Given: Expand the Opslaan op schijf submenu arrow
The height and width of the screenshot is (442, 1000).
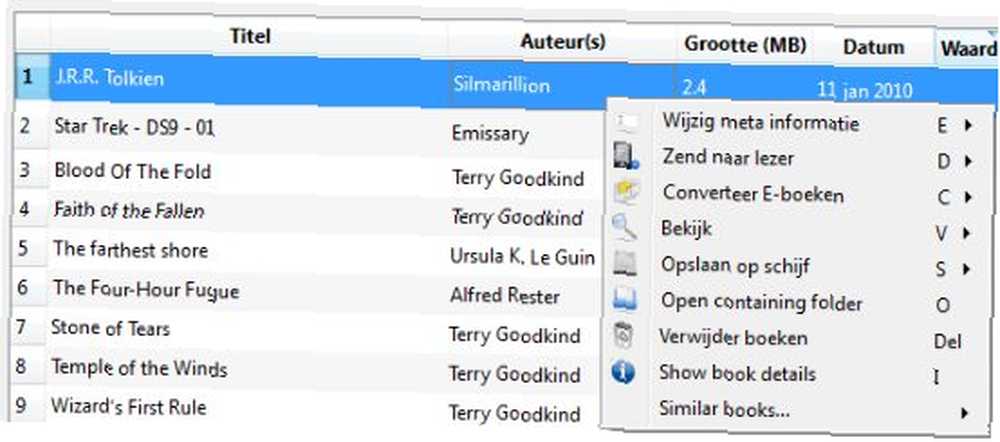Looking at the screenshot, I should pyautogui.click(x=966, y=269).
